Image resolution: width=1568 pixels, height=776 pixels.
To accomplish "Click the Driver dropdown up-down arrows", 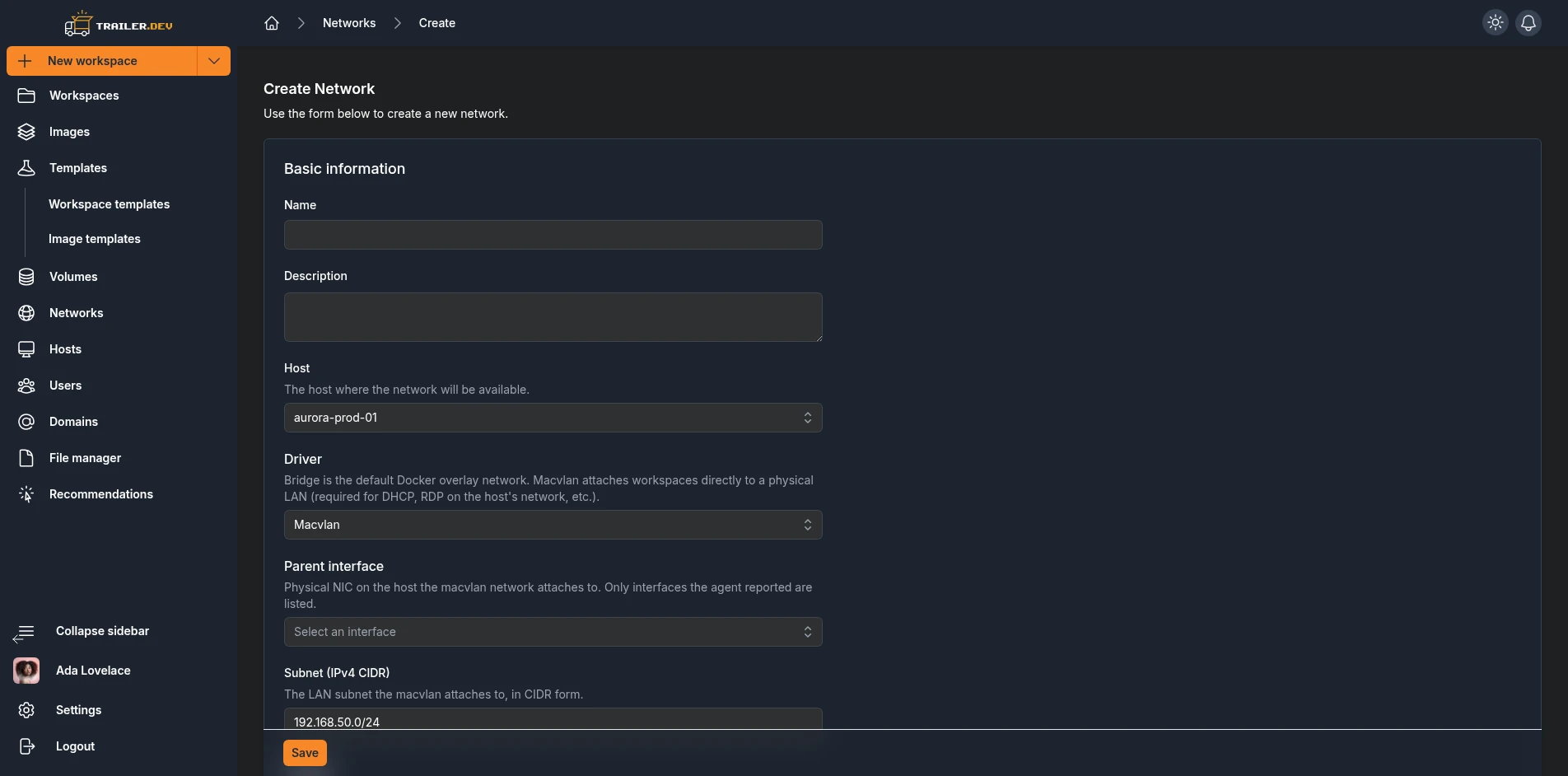I will [x=808, y=525].
